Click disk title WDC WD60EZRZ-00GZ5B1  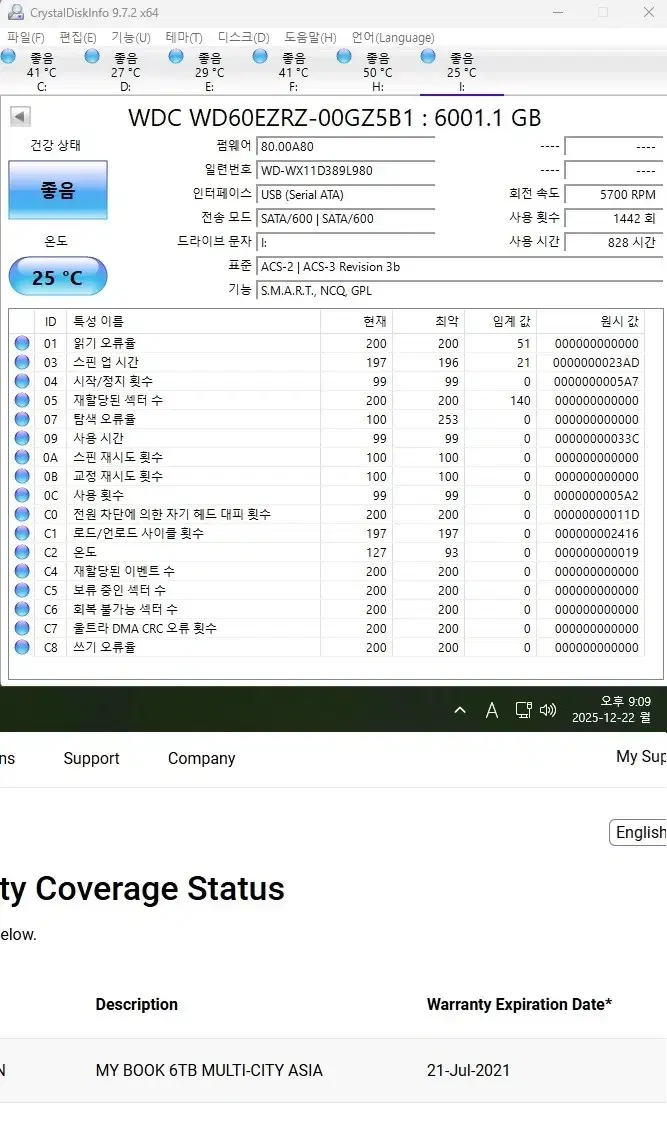pyautogui.click(x=271, y=118)
